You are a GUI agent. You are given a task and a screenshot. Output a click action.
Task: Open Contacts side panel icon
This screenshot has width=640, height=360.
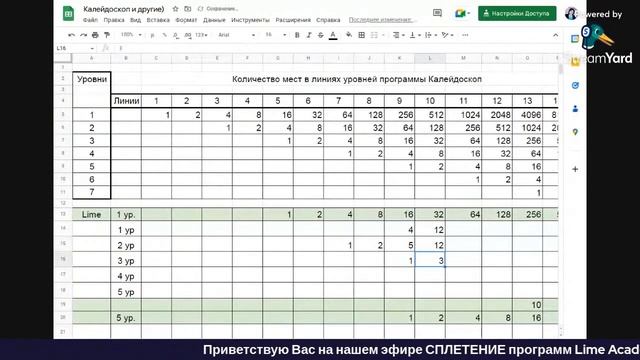575,109
